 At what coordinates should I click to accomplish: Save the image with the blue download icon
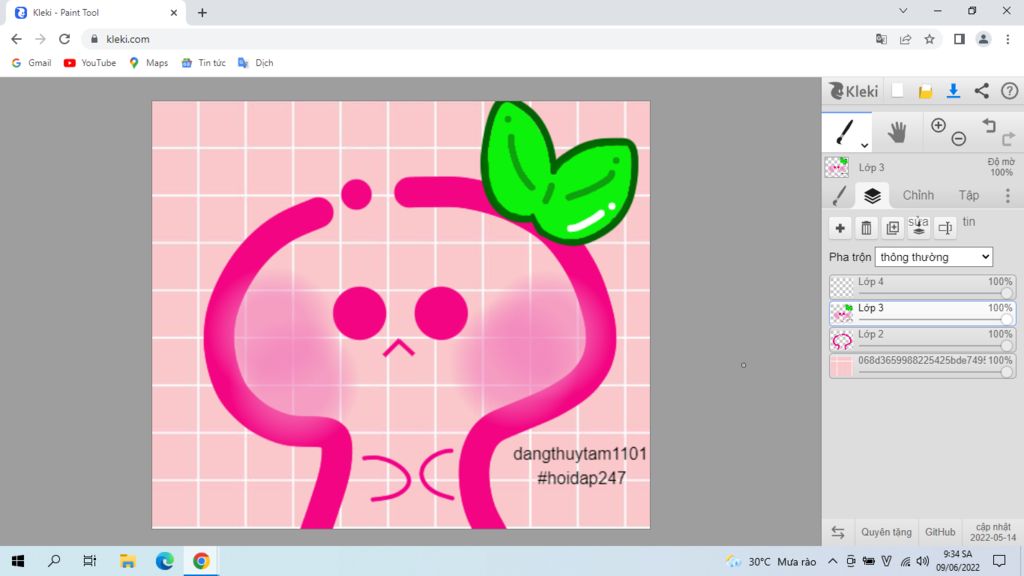(953, 91)
